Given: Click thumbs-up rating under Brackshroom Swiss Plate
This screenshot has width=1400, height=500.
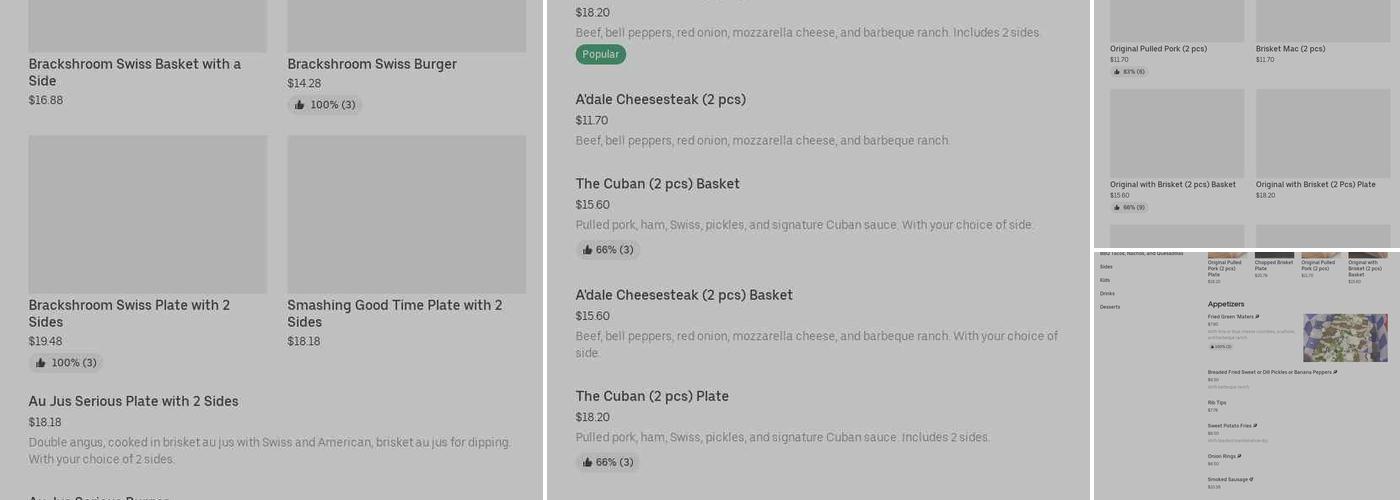Looking at the screenshot, I should [x=66, y=363].
